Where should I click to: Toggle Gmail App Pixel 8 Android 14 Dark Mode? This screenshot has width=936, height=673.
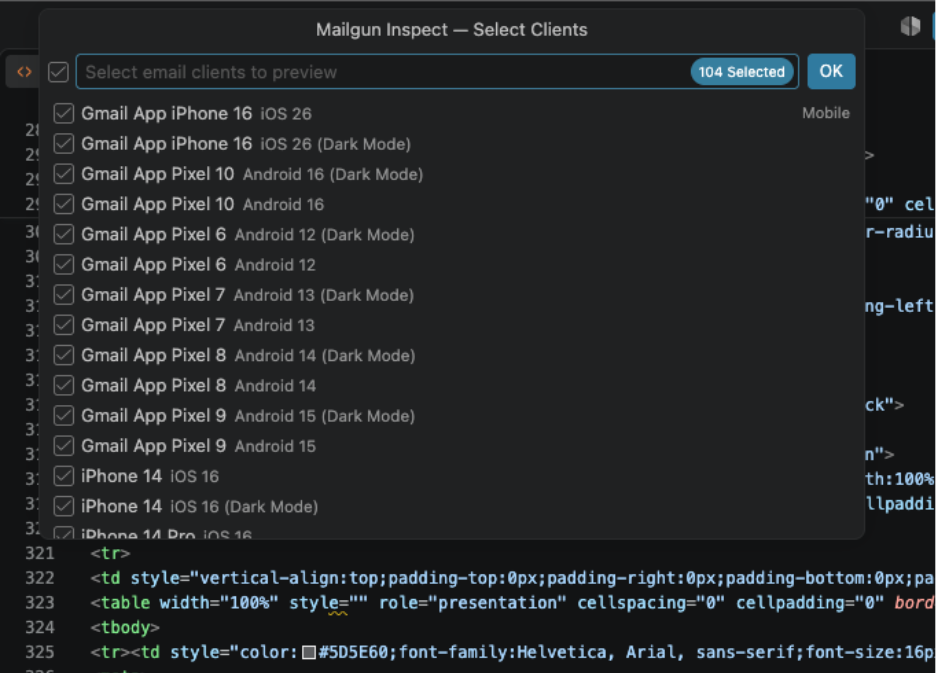point(64,355)
